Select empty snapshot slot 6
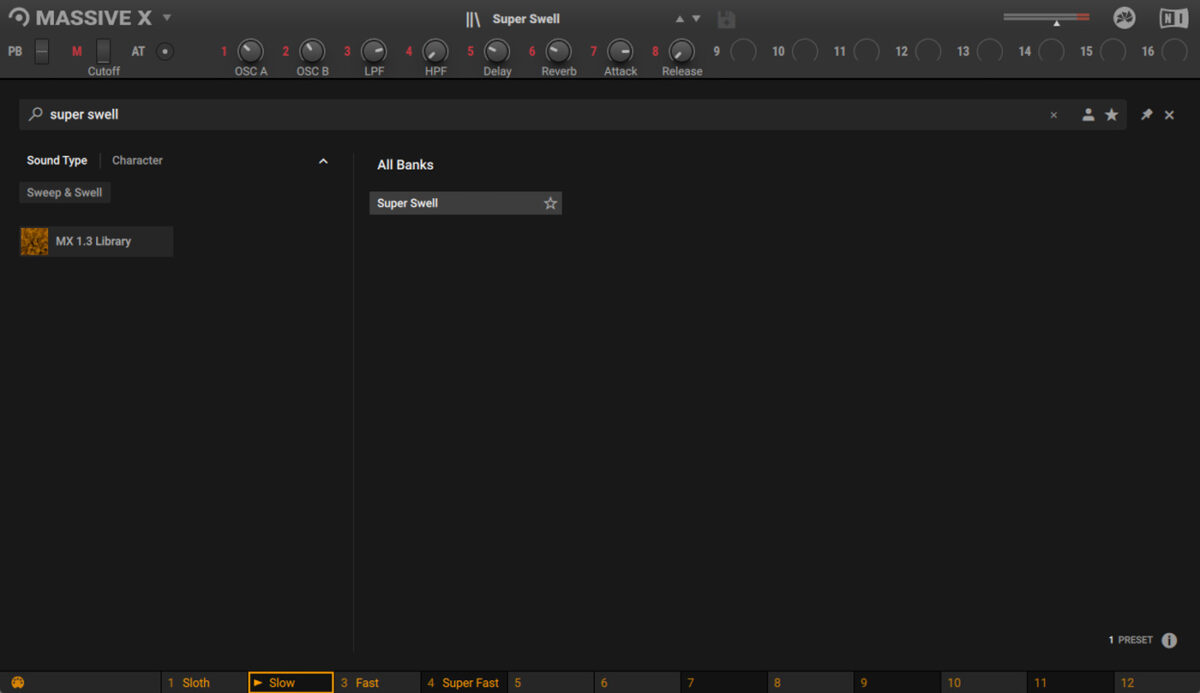The image size is (1200, 693). click(x=638, y=683)
